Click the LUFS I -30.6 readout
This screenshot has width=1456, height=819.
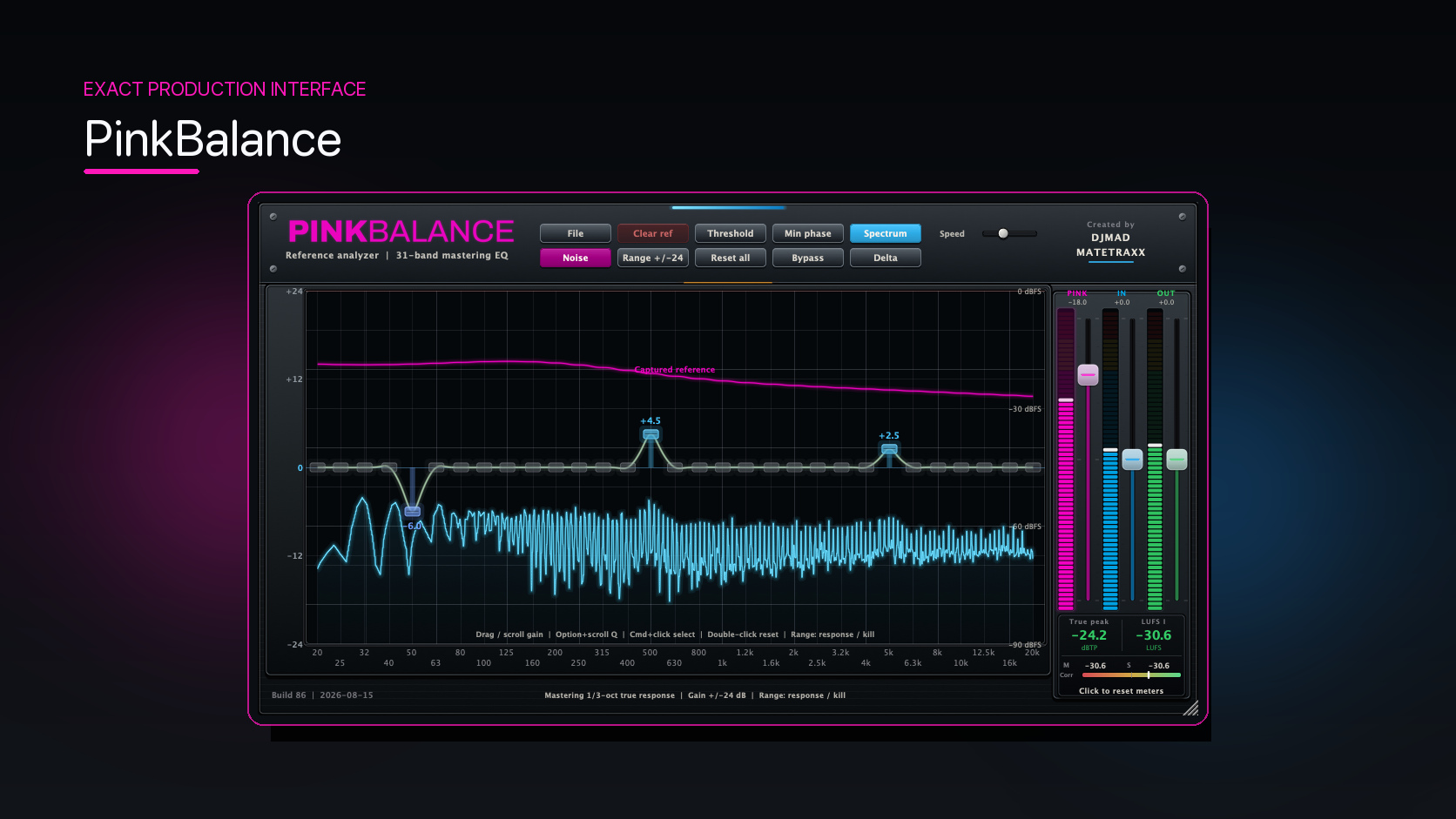pyautogui.click(x=1154, y=635)
